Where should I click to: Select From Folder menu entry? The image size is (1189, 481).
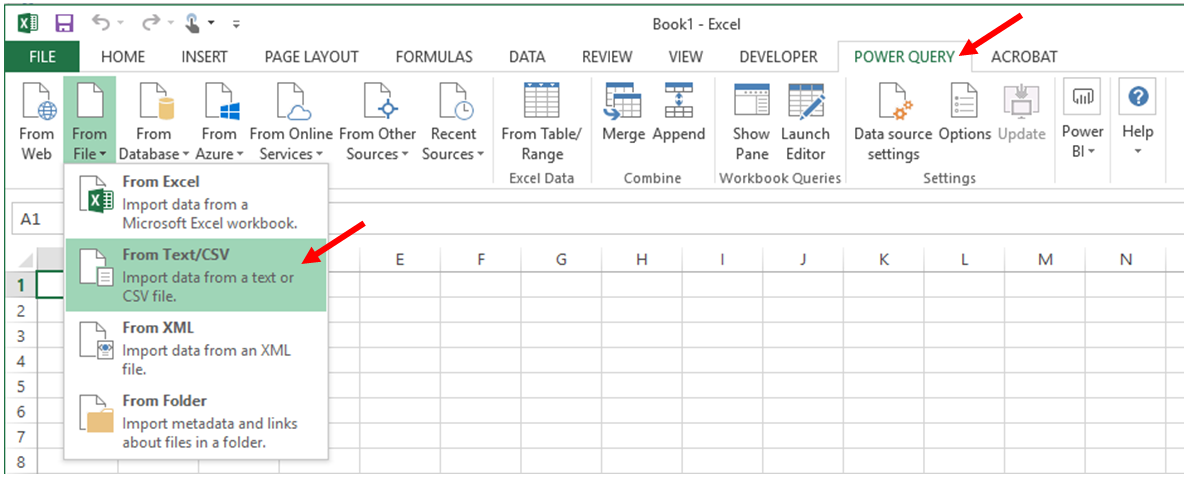[x=196, y=421]
